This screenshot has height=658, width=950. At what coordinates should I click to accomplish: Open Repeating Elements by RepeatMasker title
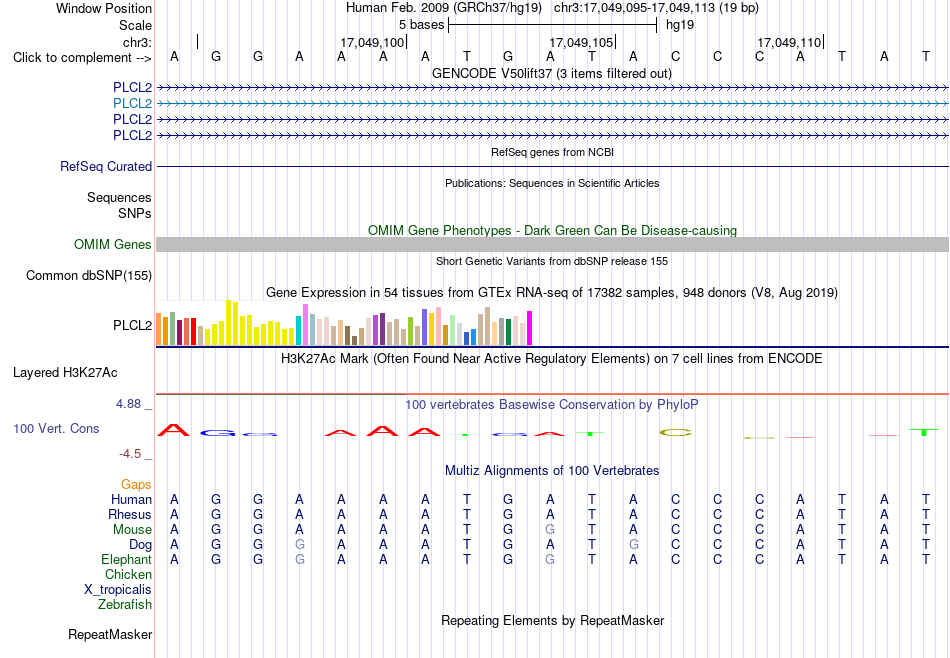[x=552, y=620]
